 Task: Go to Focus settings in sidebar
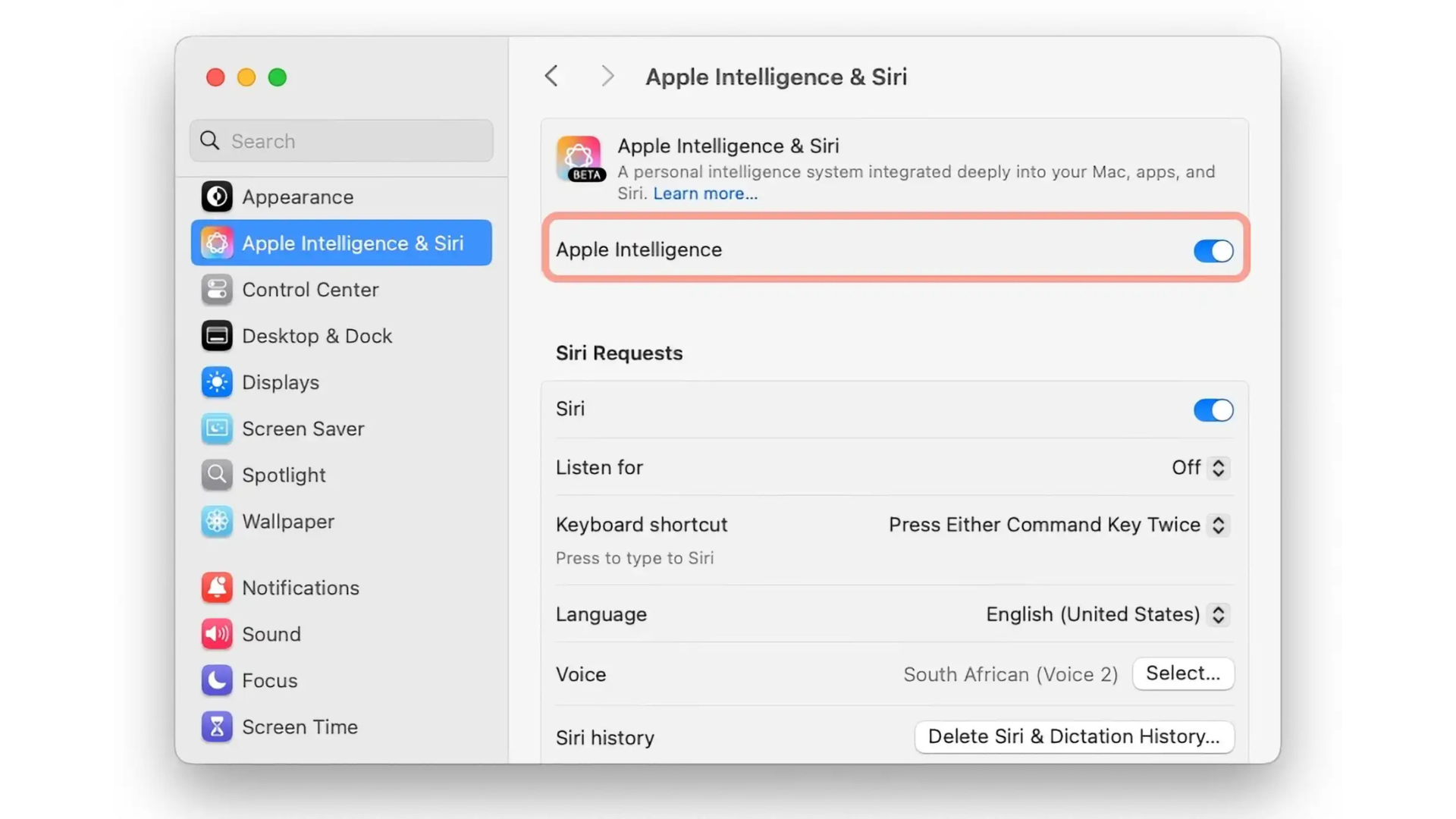(x=269, y=680)
